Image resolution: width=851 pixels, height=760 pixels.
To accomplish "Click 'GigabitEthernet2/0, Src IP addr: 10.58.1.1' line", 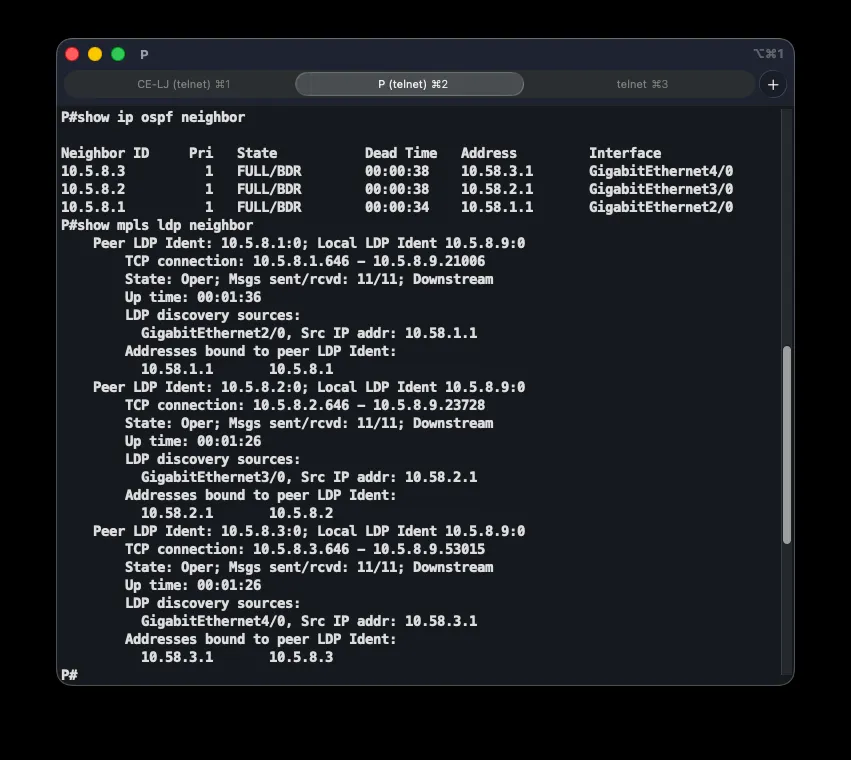I will (x=309, y=333).
